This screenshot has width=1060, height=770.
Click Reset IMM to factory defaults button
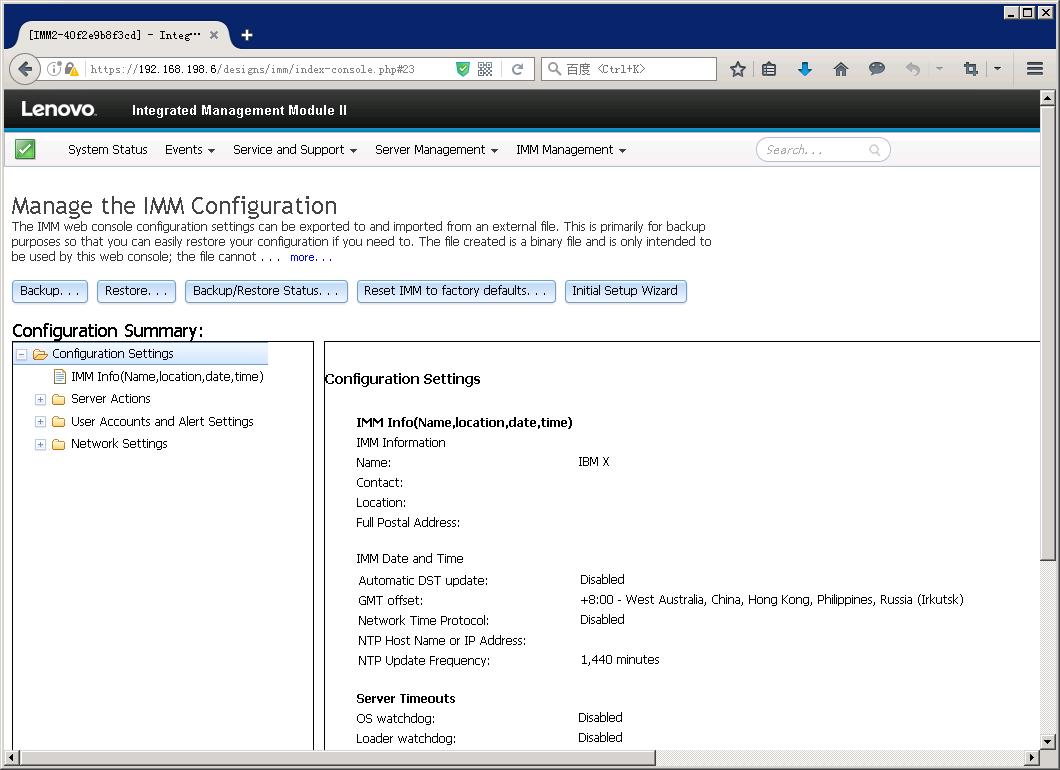(456, 291)
